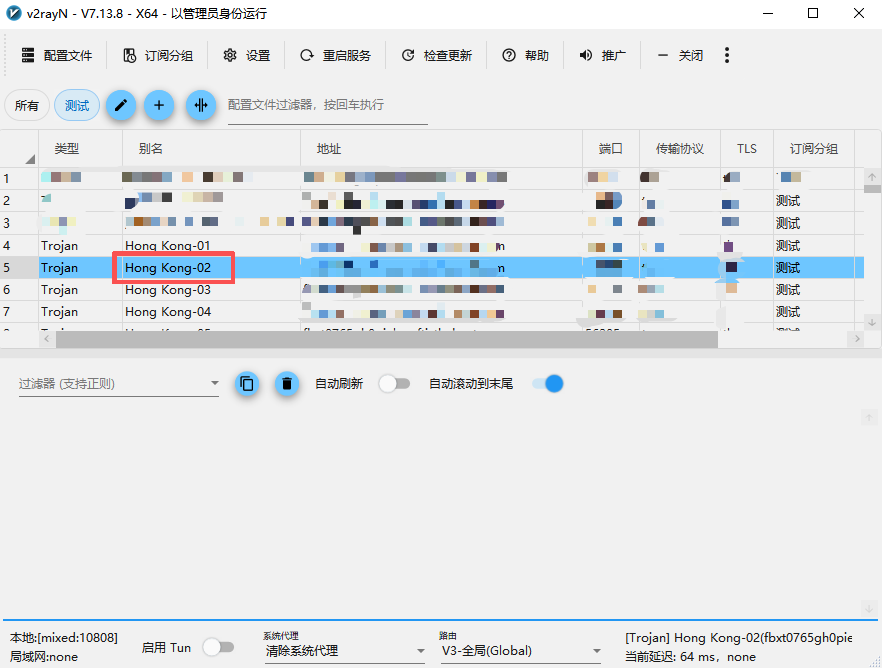Open the log filter dropdown arrow

tap(214, 384)
